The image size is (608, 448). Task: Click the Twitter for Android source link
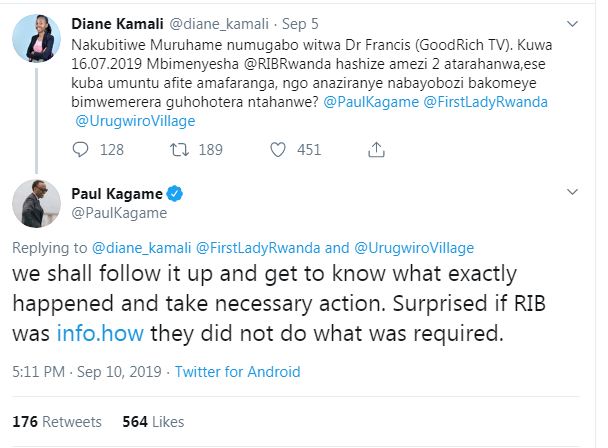point(237,372)
